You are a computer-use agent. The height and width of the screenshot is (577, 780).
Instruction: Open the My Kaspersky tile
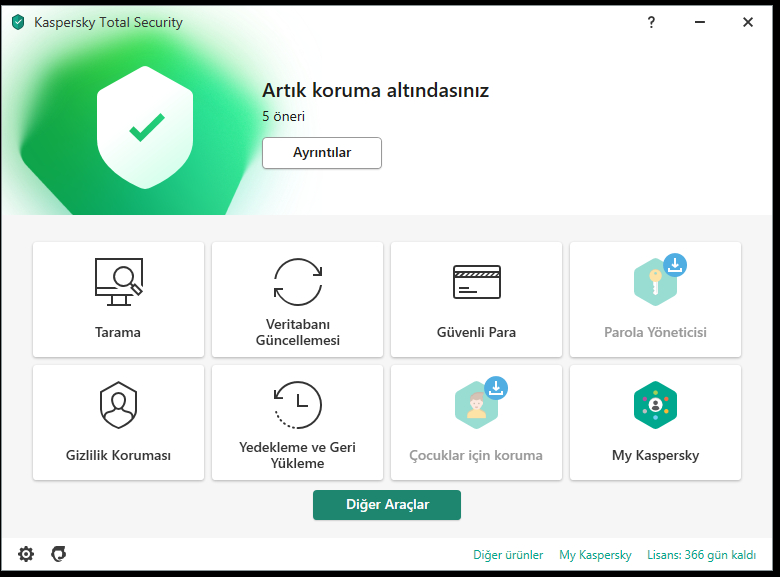[656, 422]
